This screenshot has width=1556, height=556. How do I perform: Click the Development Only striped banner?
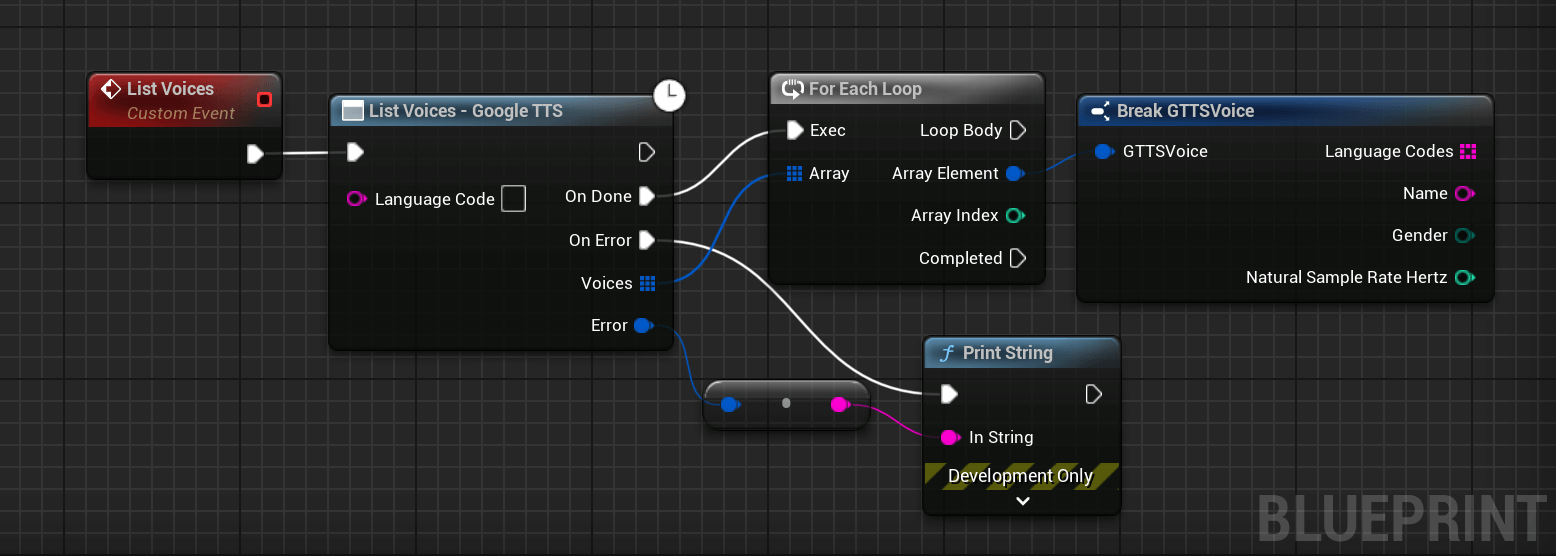1021,476
